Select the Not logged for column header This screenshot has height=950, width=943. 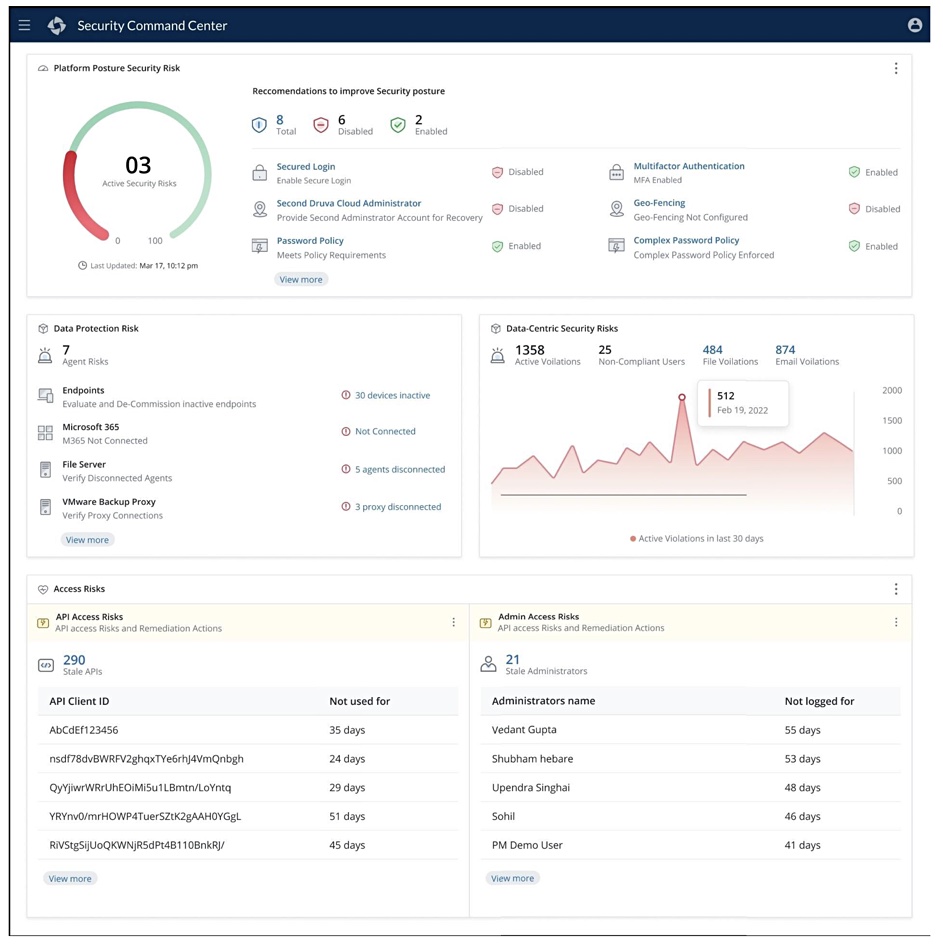(x=819, y=701)
